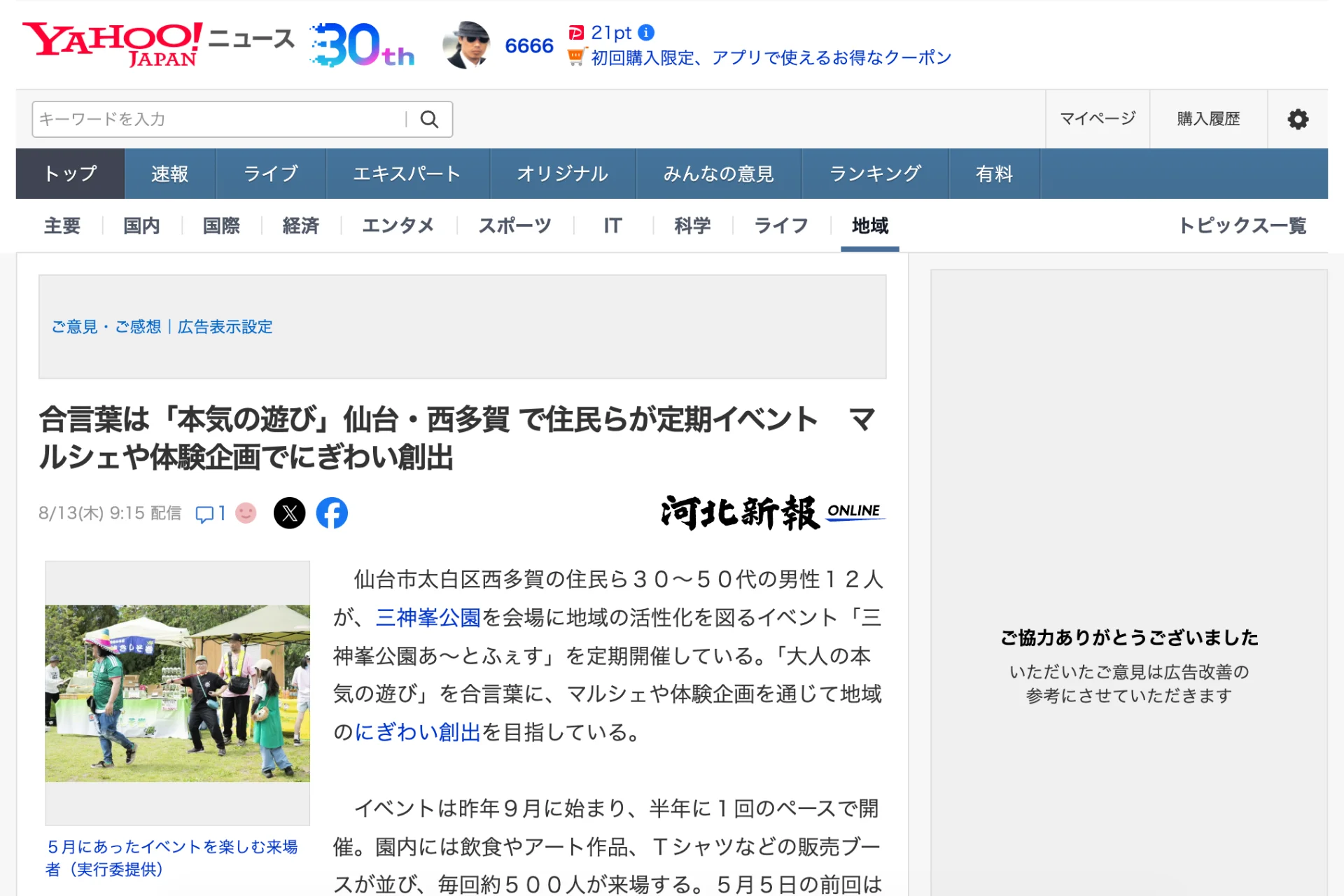Viewport: 1344px width, 896px height.
Task: Open 広告表示設定 ad settings link
Action: pyautogui.click(x=225, y=327)
